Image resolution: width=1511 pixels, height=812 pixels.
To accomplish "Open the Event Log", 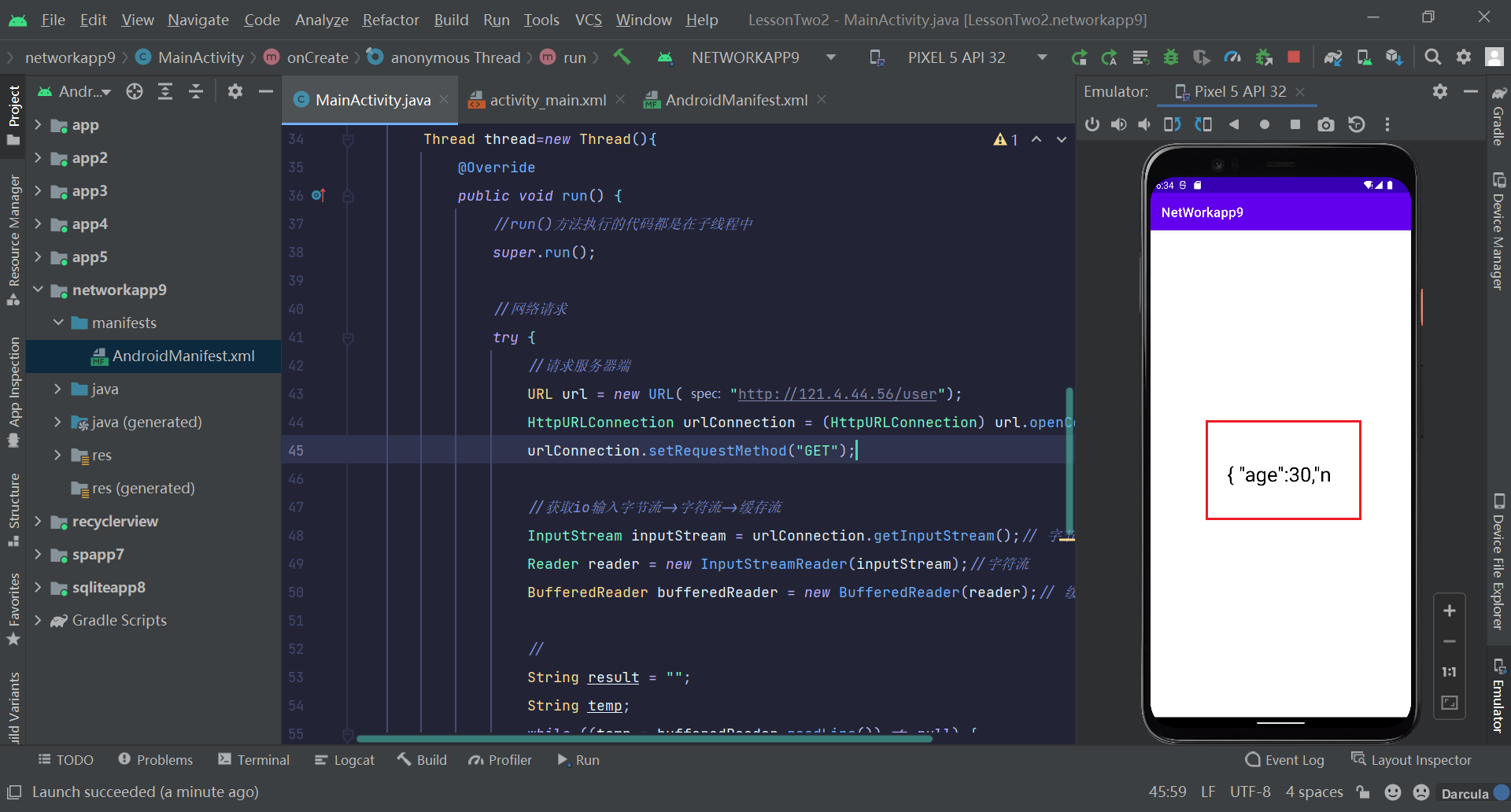I will (1284, 759).
